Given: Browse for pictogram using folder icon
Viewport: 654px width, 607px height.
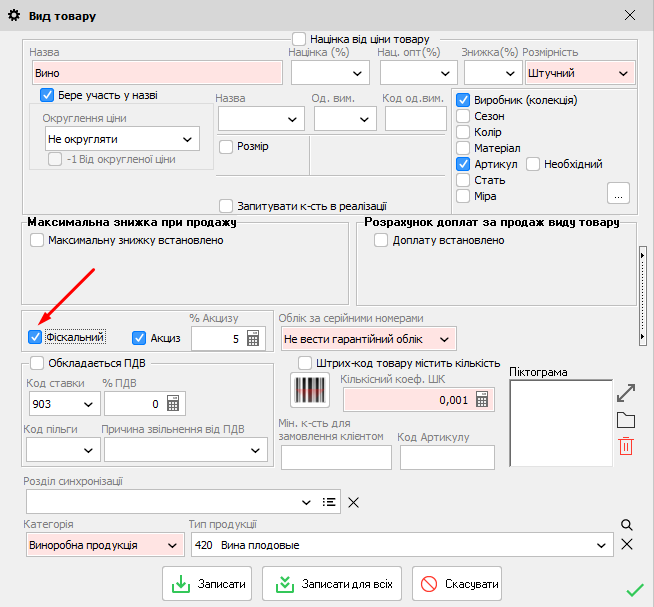Looking at the screenshot, I should pos(626,419).
